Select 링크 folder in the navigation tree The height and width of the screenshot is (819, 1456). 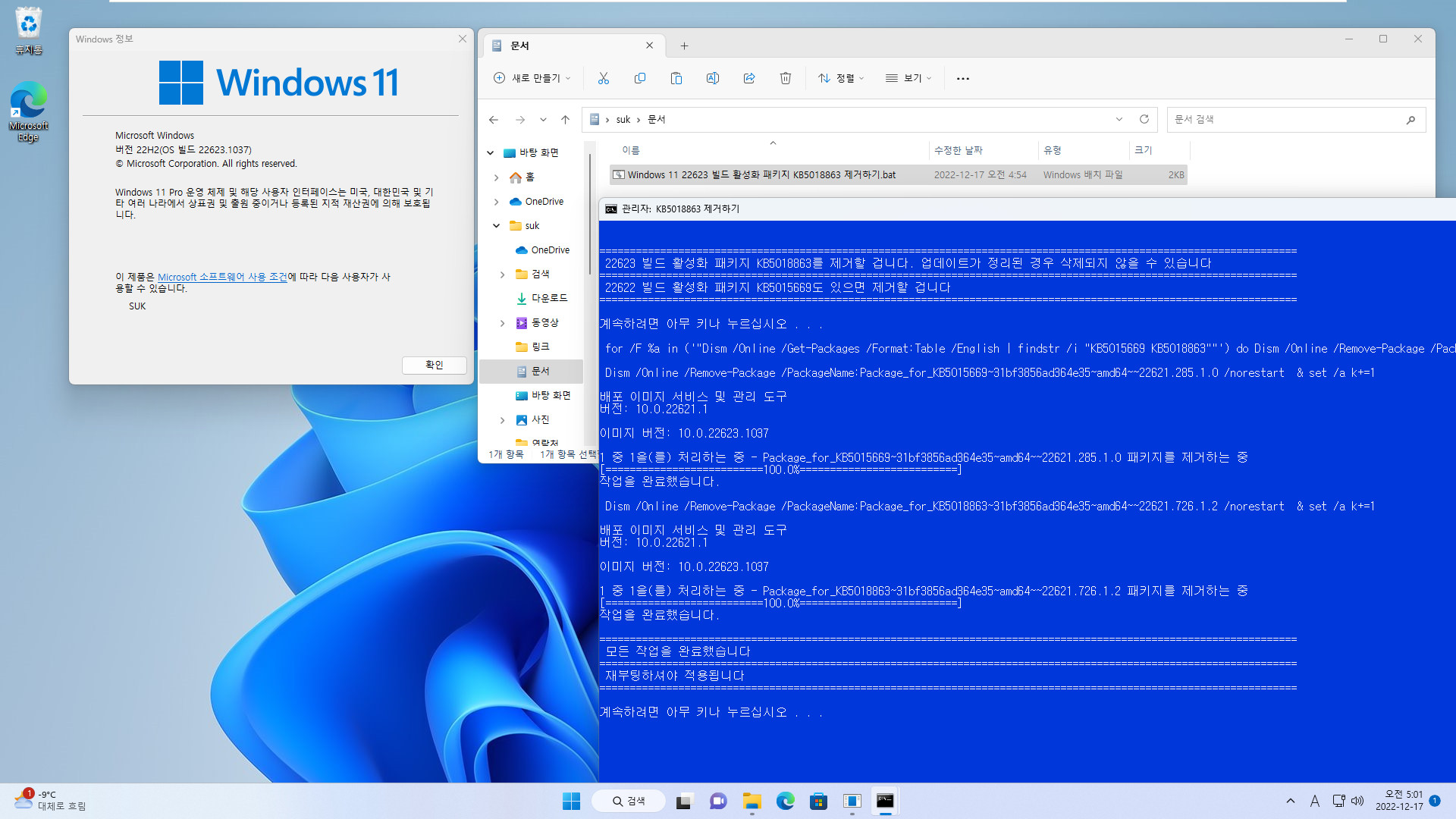pos(533,347)
